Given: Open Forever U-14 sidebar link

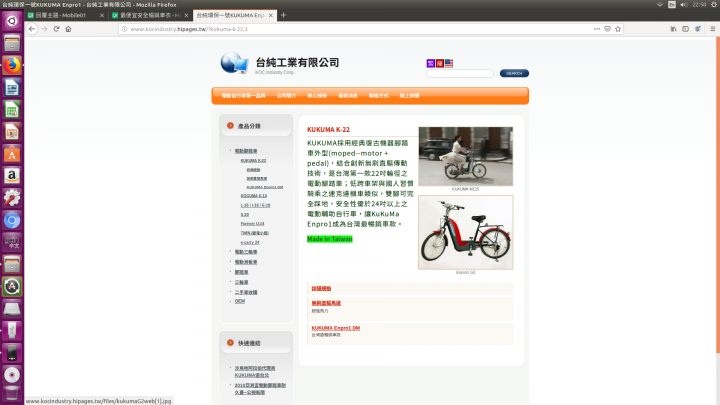Looking at the screenshot, I should [x=253, y=224].
